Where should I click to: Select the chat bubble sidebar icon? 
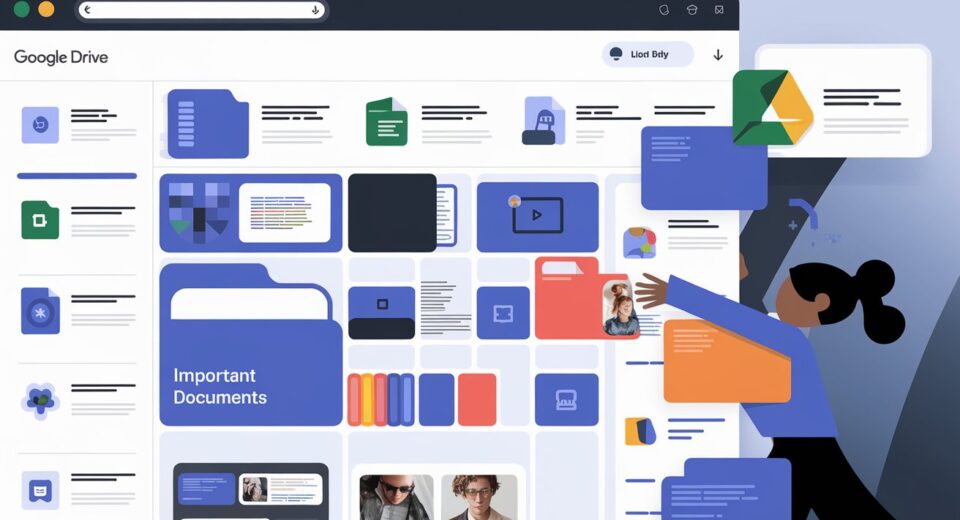pos(40,490)
